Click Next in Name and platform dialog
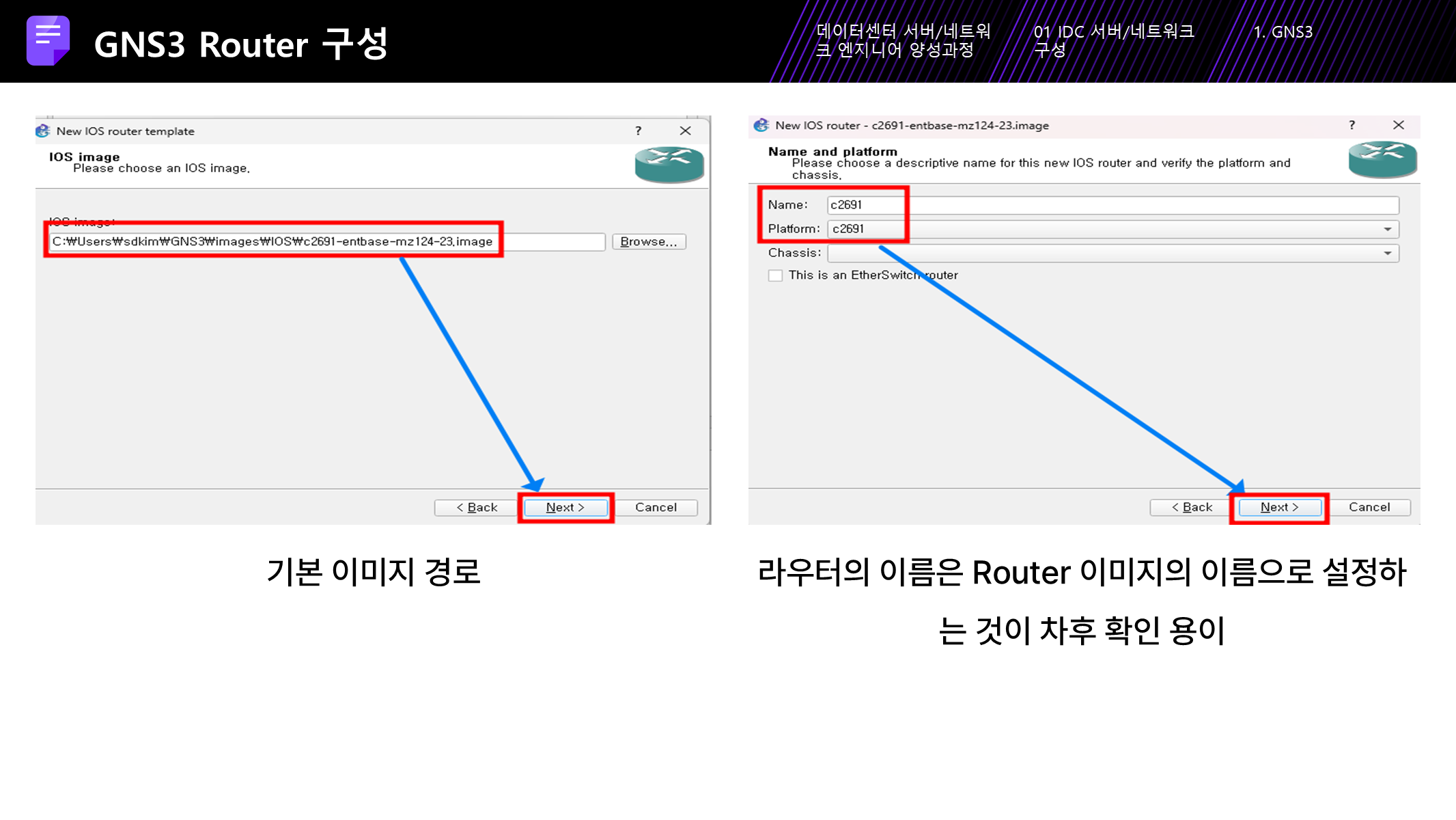 (x=1279, y=507)
